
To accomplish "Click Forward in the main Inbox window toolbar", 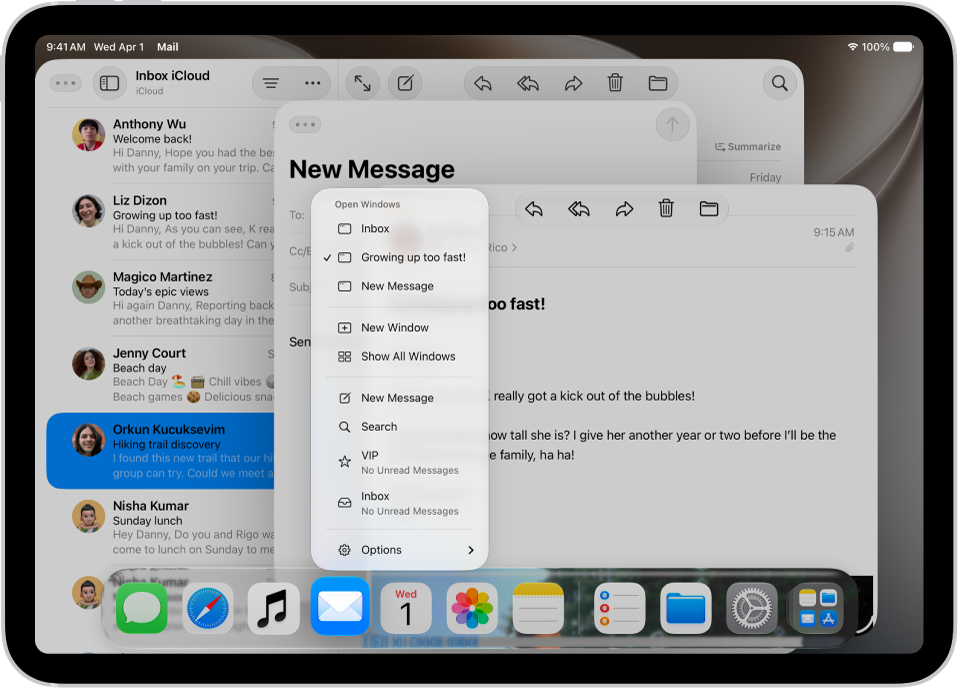I will click(573, 83).
